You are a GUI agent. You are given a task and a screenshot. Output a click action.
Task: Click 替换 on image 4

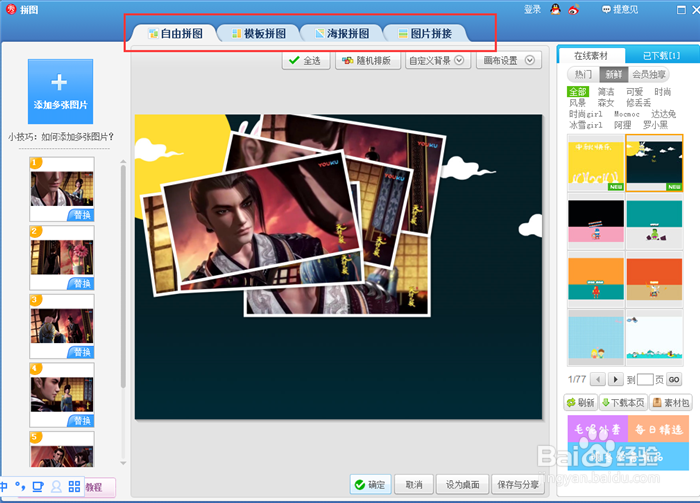[81, 420]
